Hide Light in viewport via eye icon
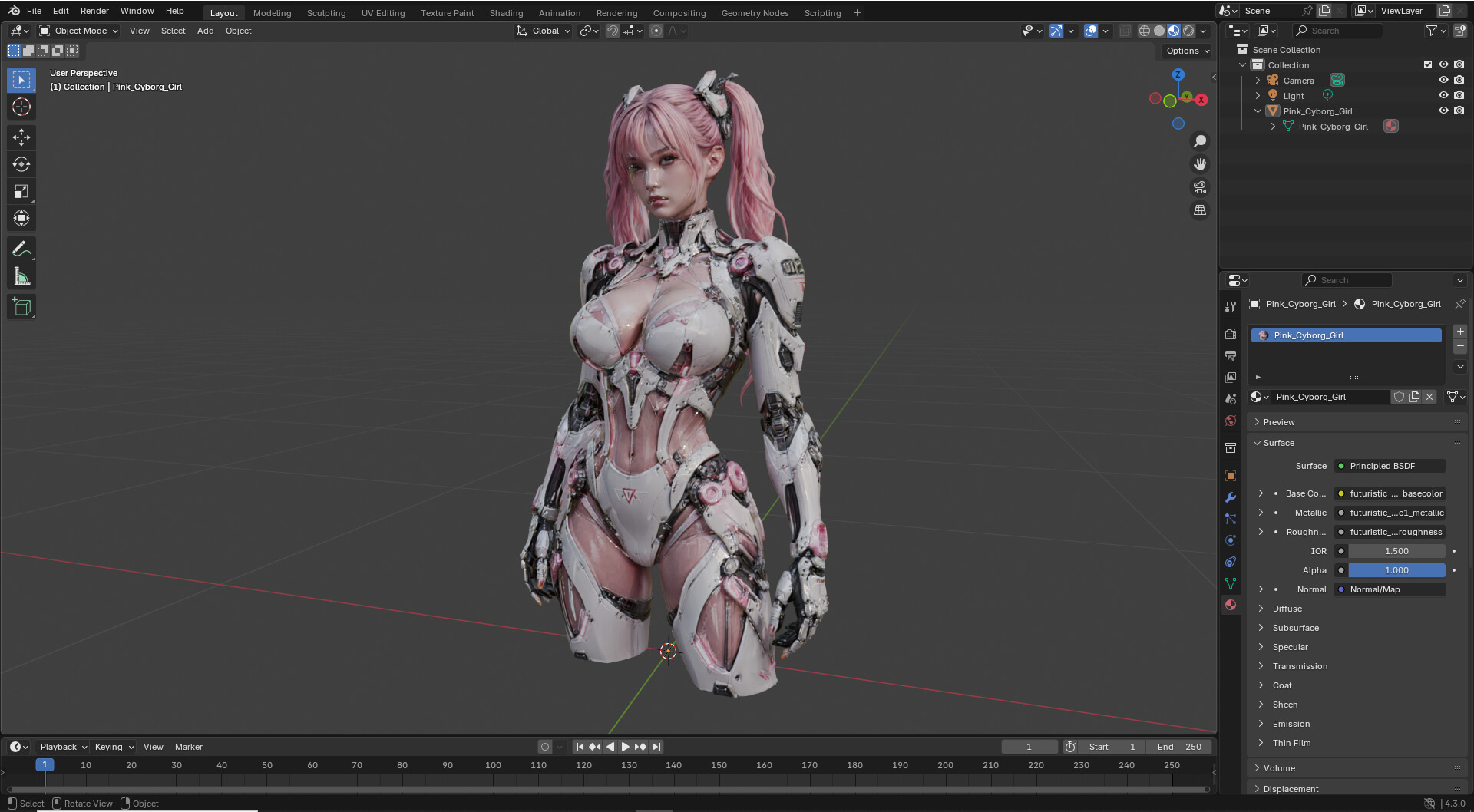Screen dimensions: 1474x812 (x=1443, y=95)
